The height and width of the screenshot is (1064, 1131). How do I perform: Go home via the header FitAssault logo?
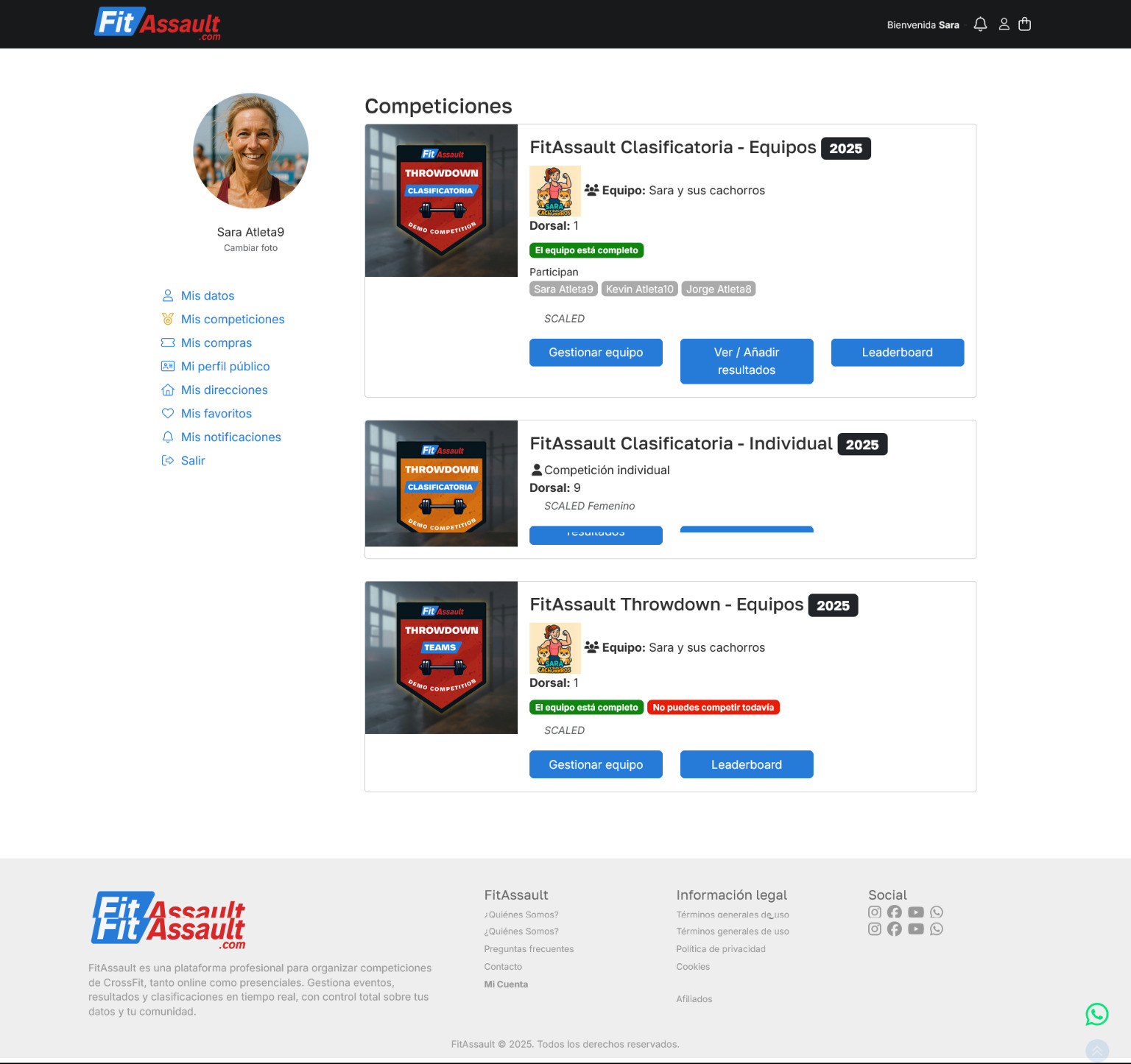point(158,24)
